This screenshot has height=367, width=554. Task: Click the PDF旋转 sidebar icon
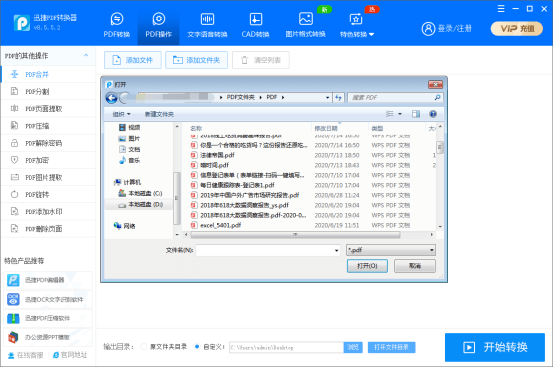tap(14, 194)
